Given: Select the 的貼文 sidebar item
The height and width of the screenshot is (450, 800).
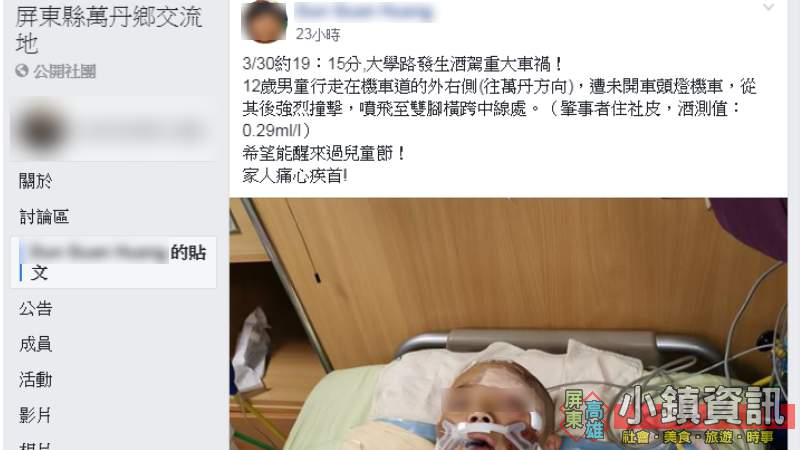Looking at the screenshot, I should tap(114, 262).
